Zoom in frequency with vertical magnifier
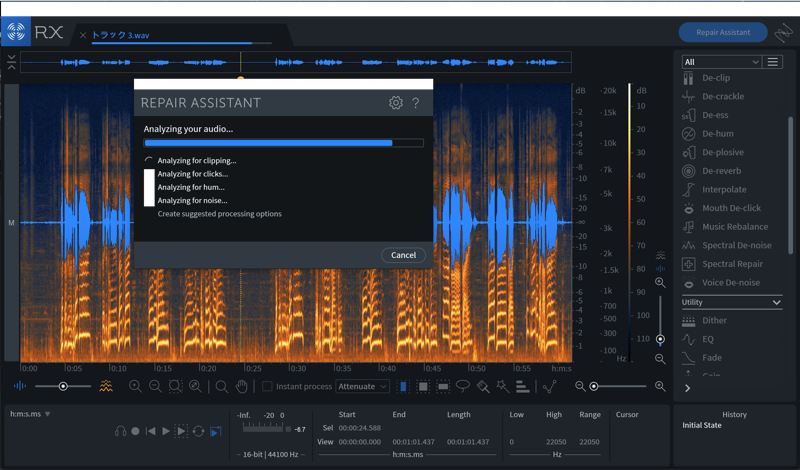Viewport: 800px width, 470px height. coord(660,283)
